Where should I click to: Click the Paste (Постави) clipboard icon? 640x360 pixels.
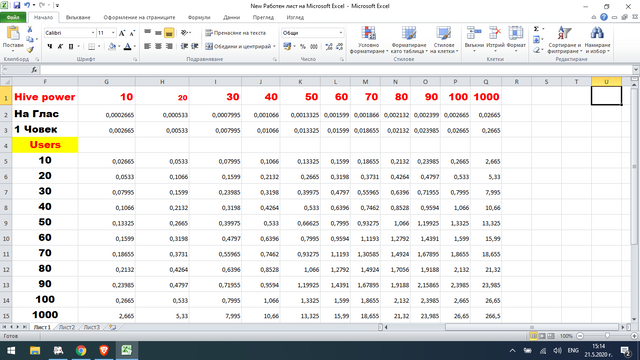coord(13,34)
